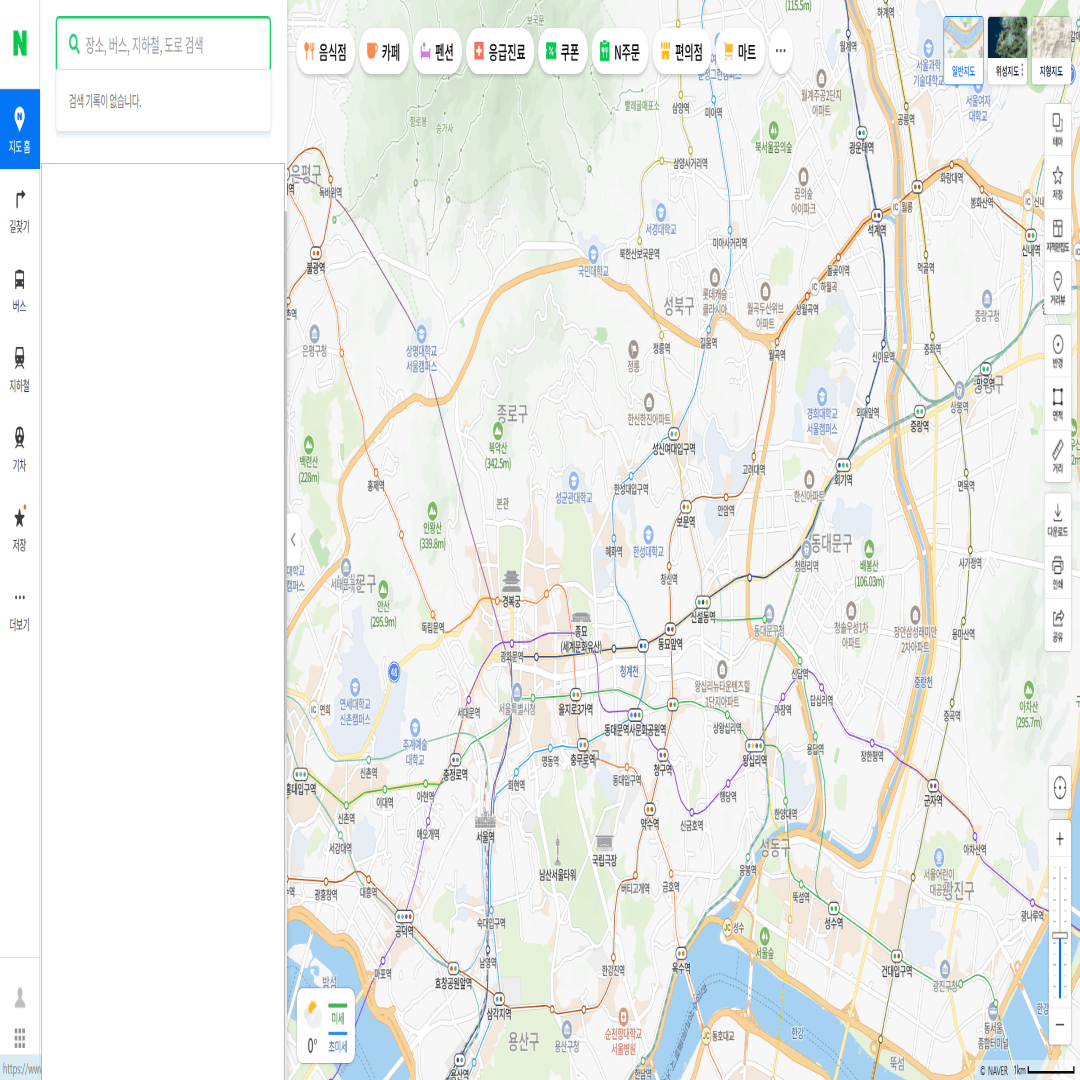Toggle the 저장 star layer on map
Image resolution: width=1080 pixels, height=1080 pixels.
click(x=1057, y=183)
